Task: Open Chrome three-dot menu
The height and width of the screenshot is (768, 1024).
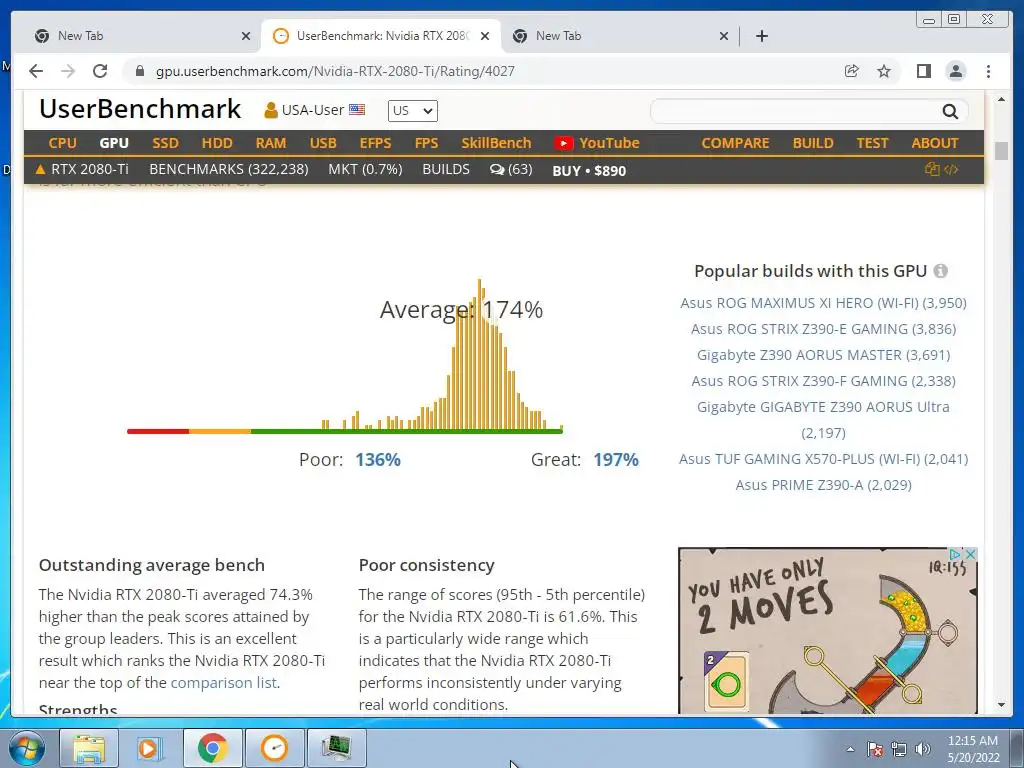Action: coord(989,71)
